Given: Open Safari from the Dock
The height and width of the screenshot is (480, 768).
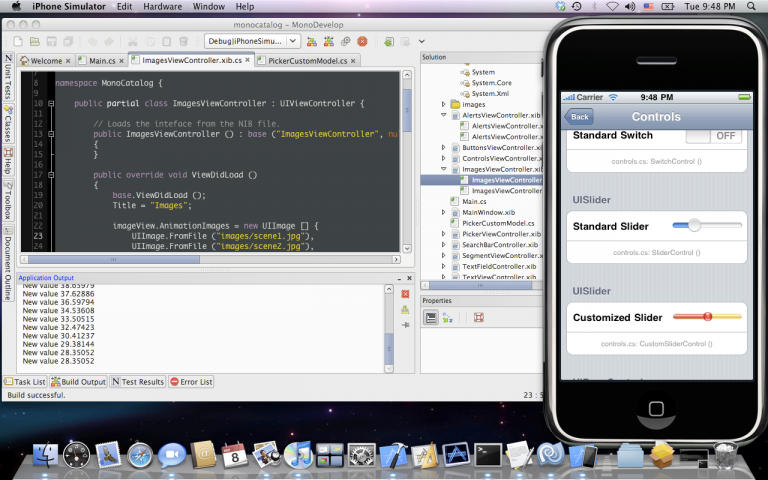Looking at the screenshot, I should [139, 457].
